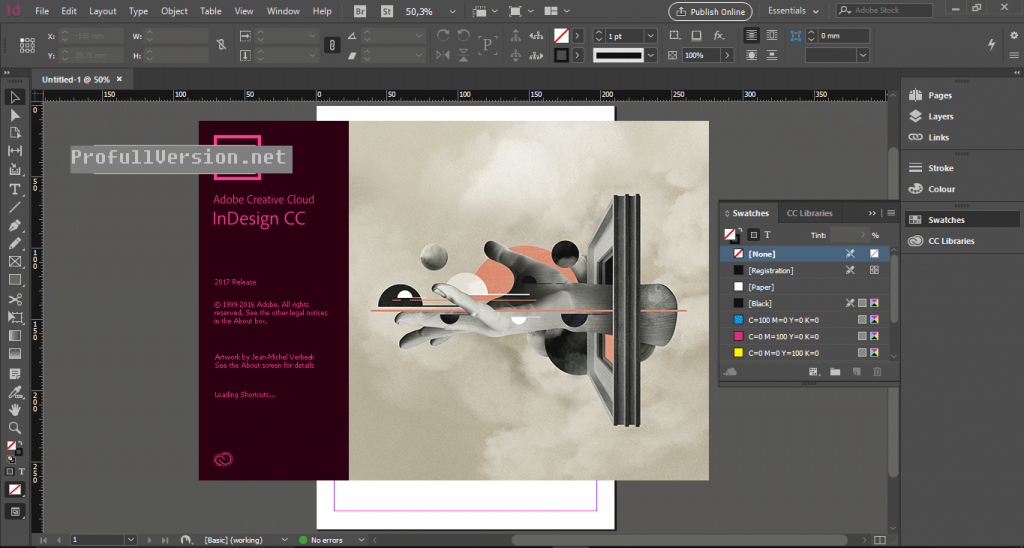Select the C=100 M=0 Y=0 K=0 swatch
The width and height of the screenshot is (1024, 548).
click(806, 320)
